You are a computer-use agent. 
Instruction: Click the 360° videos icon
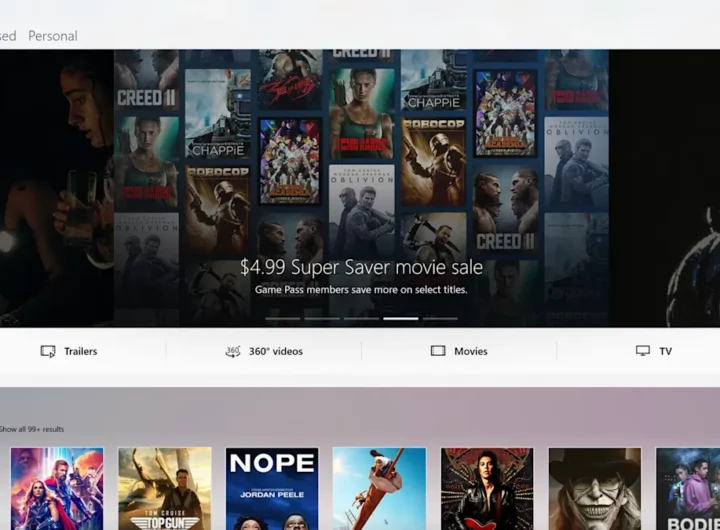click(232, 351)
